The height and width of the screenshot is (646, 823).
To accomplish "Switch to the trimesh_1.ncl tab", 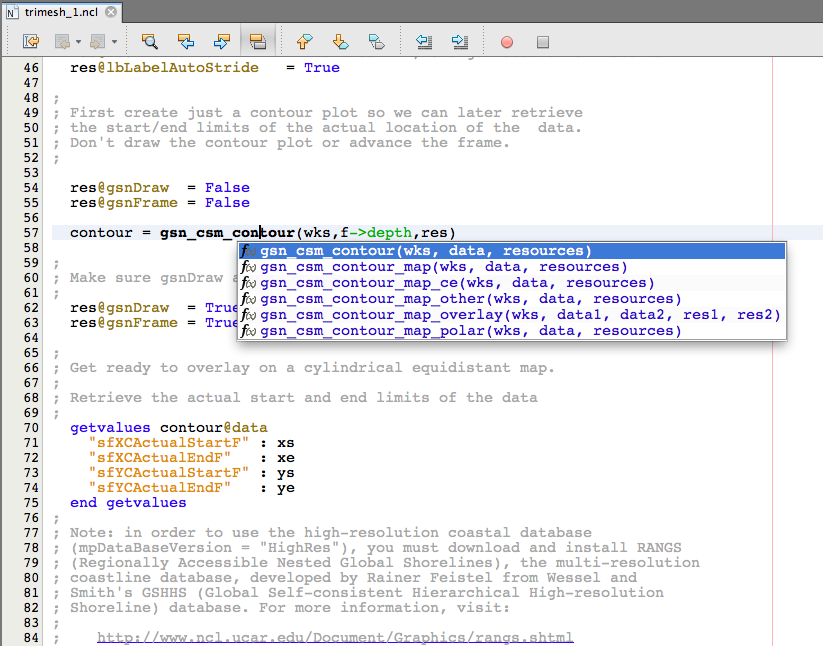I will click(x=60, y=11).
